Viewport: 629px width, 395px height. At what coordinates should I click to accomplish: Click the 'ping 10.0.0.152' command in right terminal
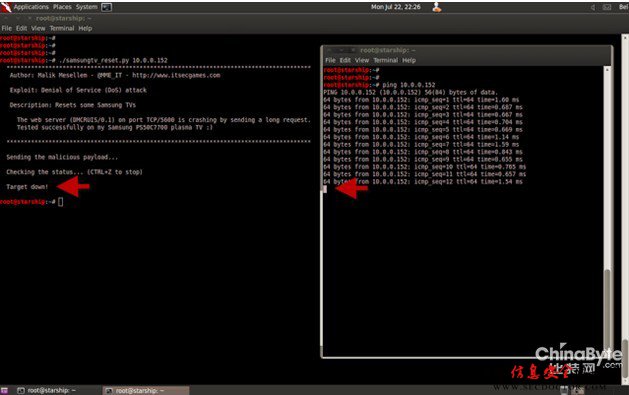click(x=408, y=85)
